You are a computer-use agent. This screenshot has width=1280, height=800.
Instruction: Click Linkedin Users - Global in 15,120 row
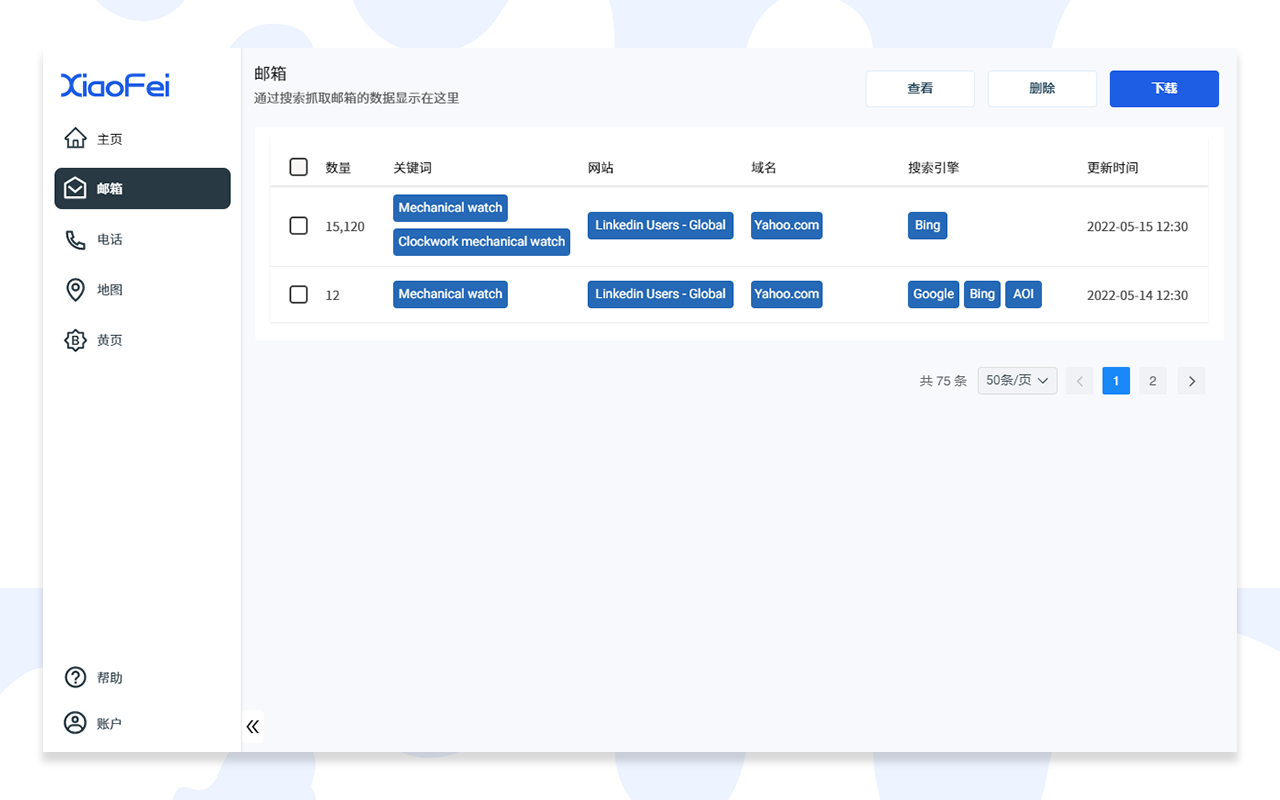coord(660,225)
